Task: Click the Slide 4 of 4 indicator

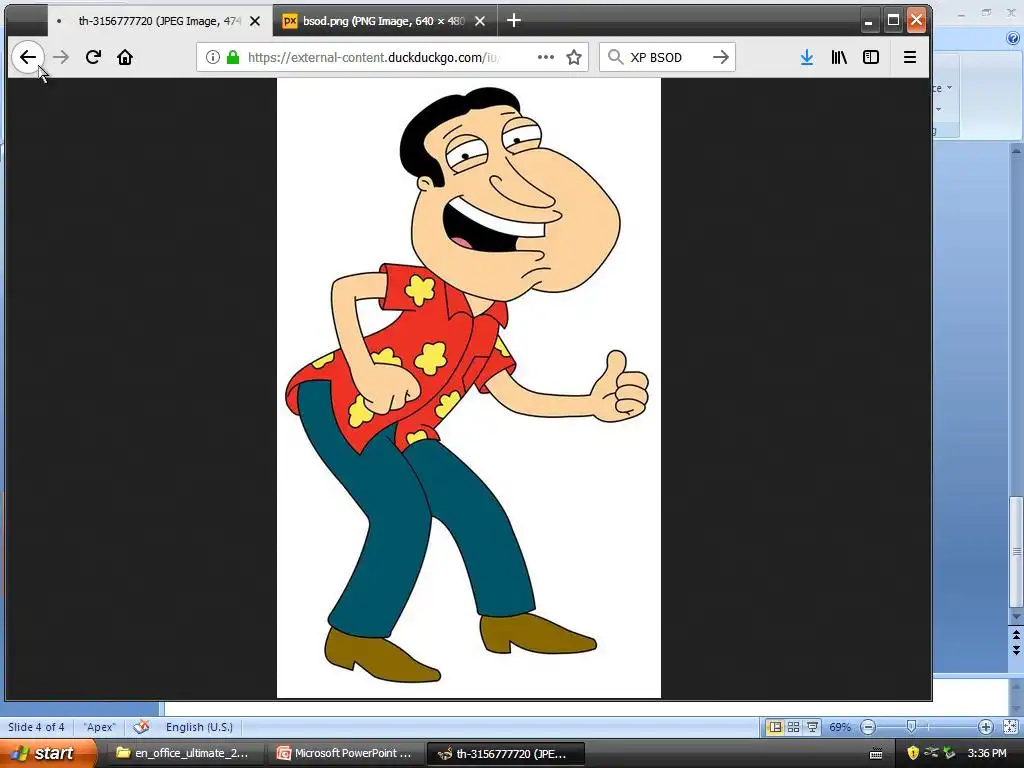Action: (36, 727)
